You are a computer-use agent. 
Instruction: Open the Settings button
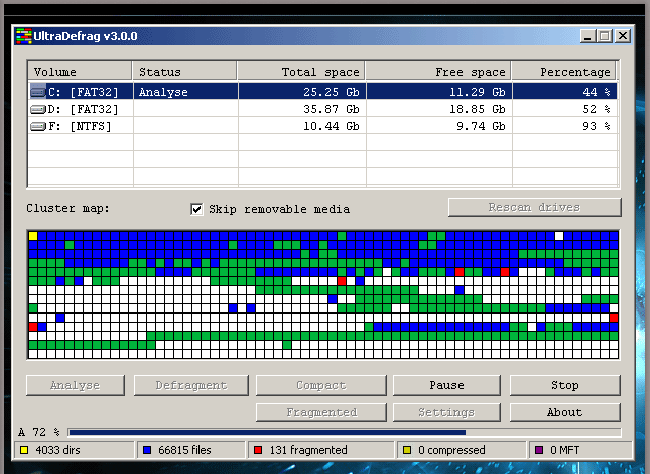(x=446, y=412)
